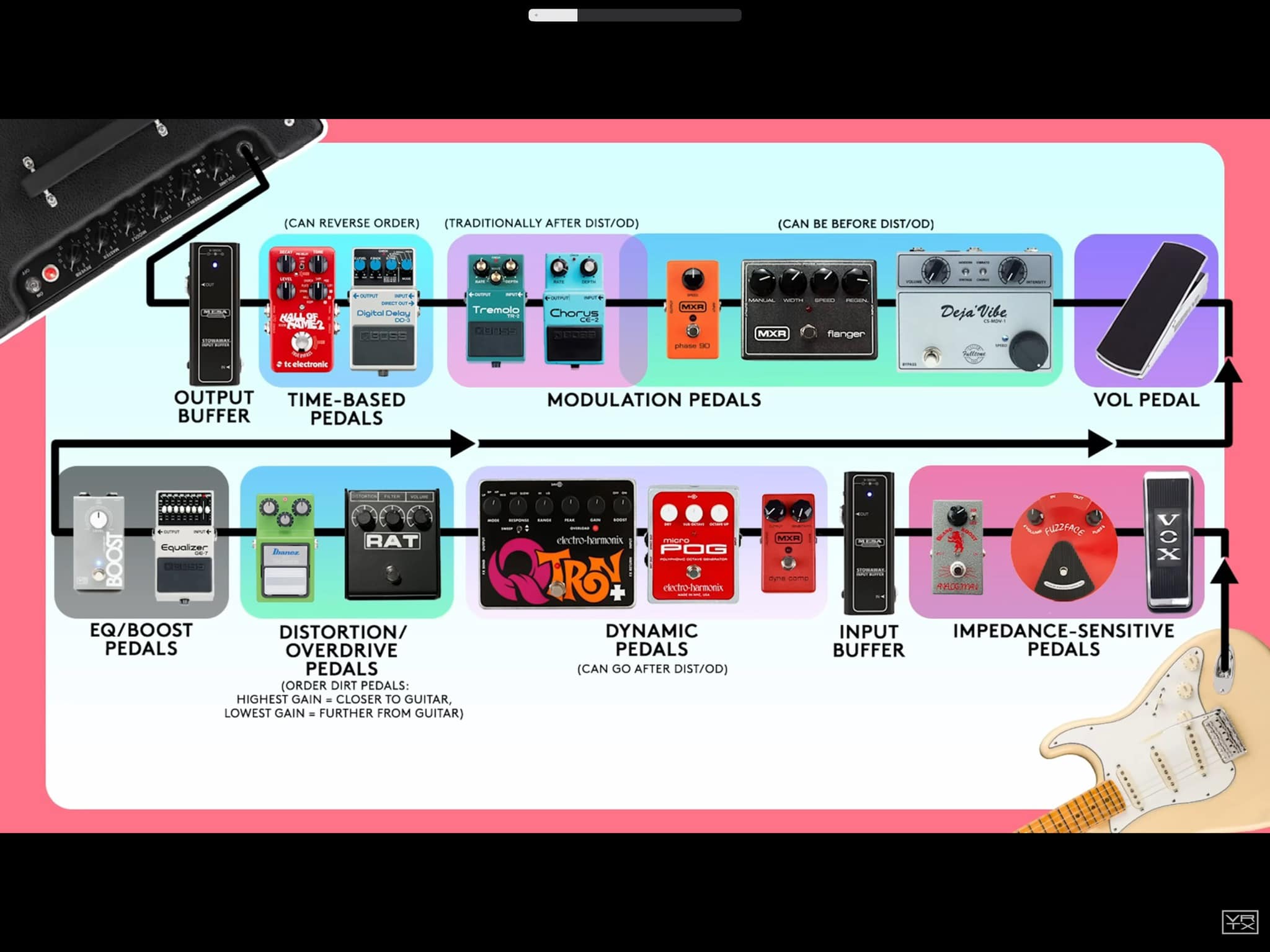Select the grey Boost pedal

pyautogui.click(x=99, y=541)
